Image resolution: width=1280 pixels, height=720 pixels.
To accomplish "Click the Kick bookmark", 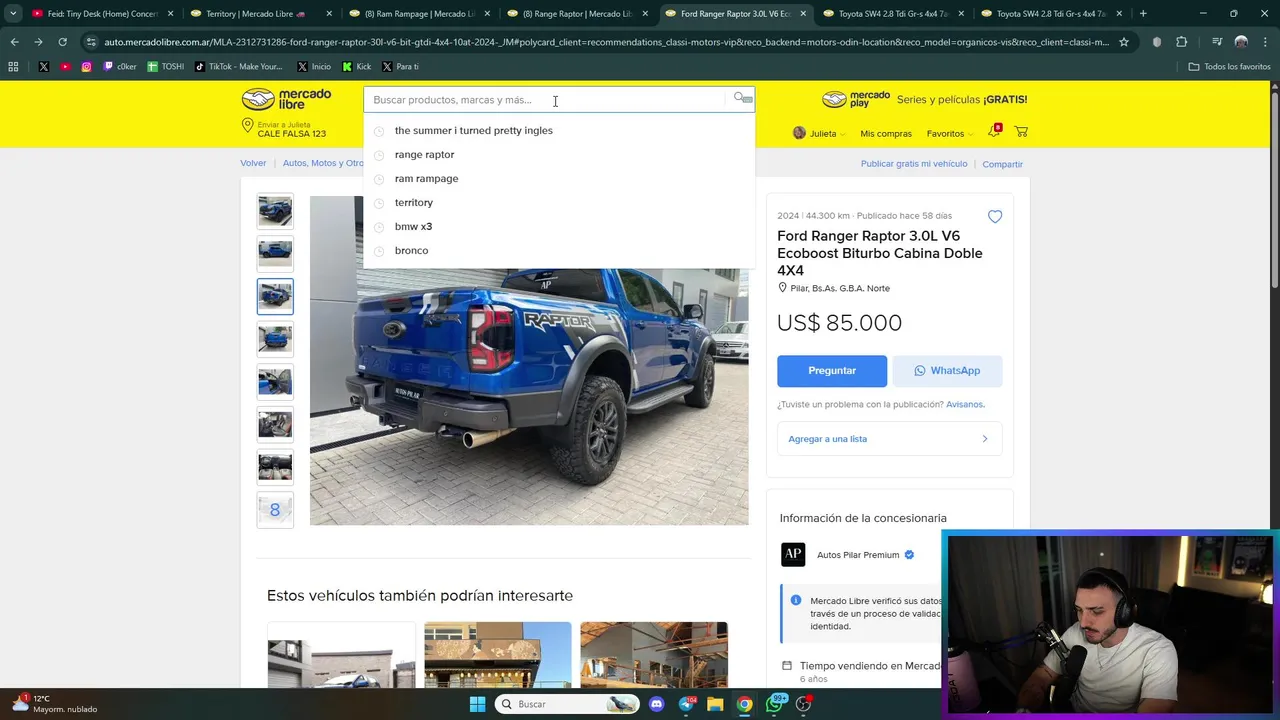I will click(356, 66).
